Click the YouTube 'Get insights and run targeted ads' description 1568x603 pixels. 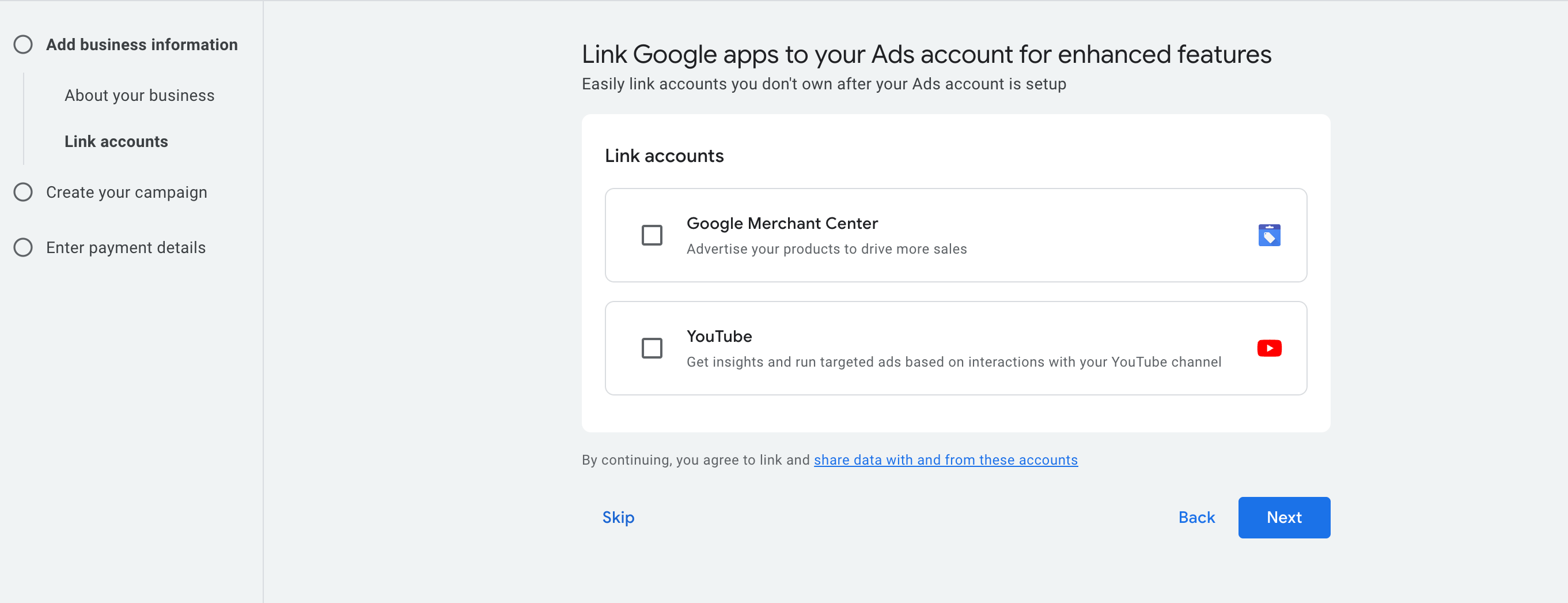[x=953, y=362]
